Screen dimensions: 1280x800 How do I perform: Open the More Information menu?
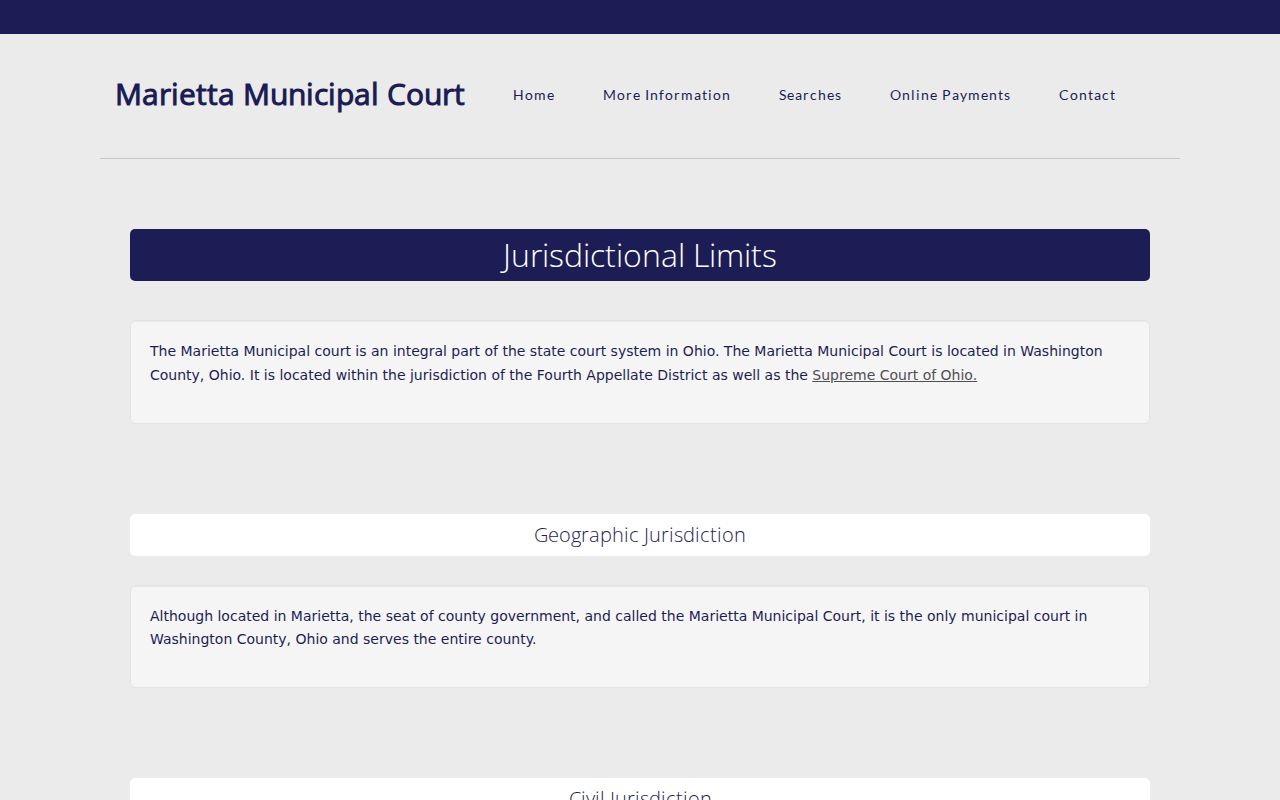pos(667,95)
